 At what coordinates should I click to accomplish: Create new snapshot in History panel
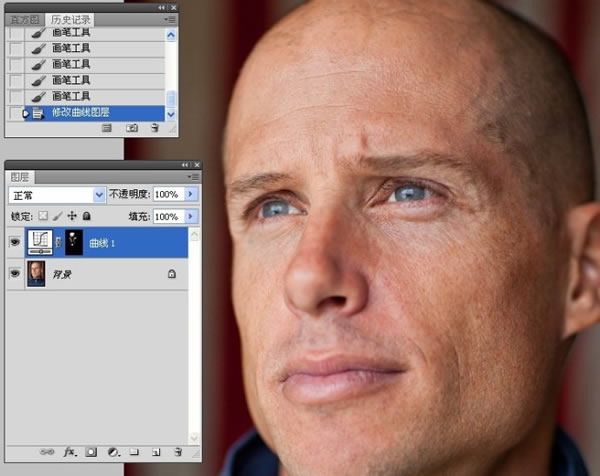(132, 128)
